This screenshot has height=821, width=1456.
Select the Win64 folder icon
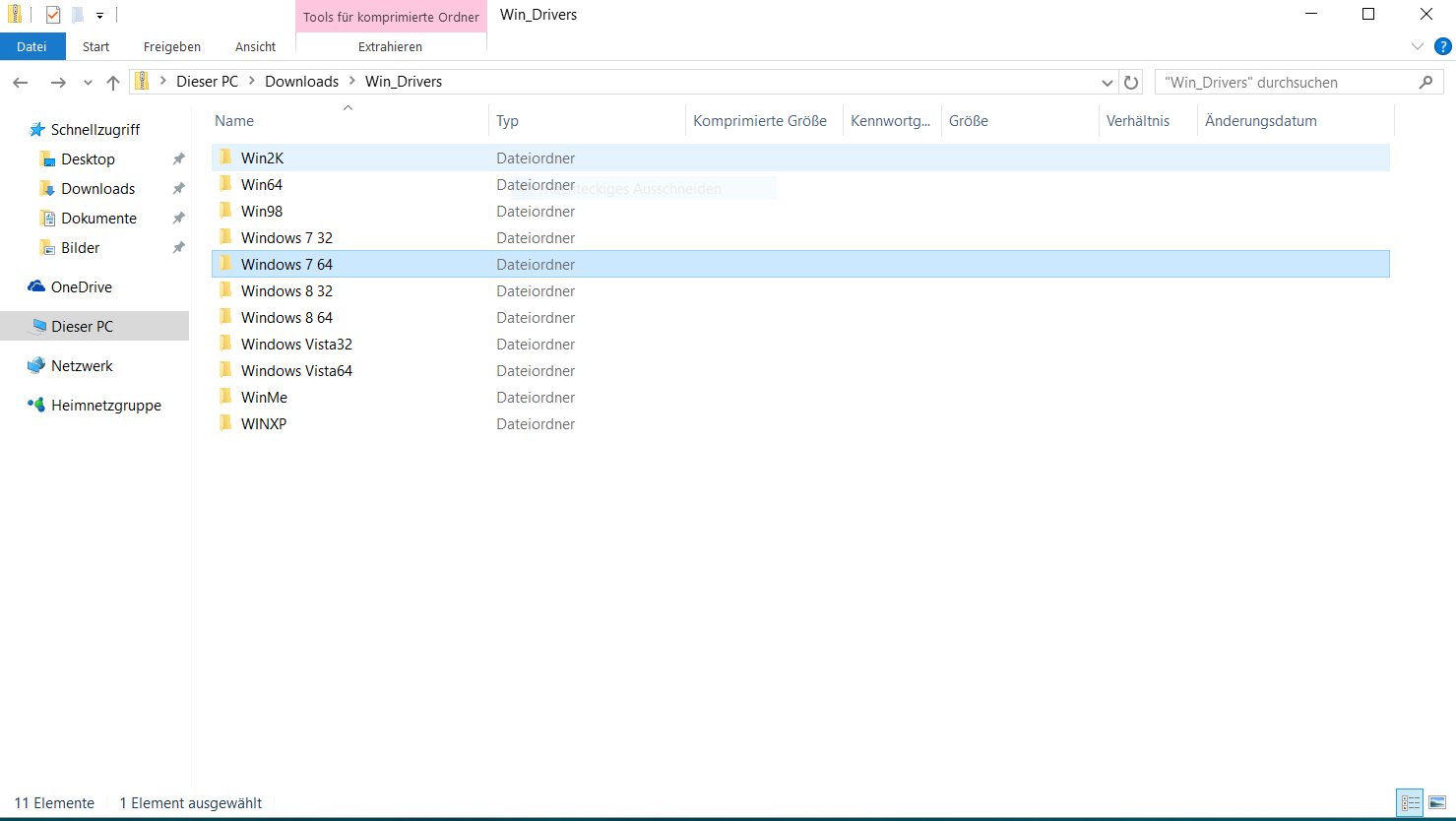[x=225, y=184]
